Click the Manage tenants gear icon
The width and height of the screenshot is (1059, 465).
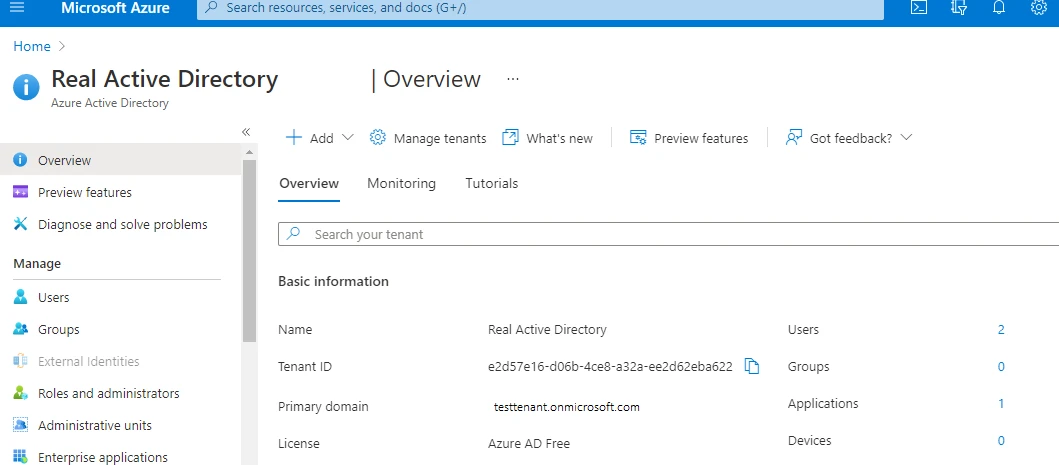[378, 138]
